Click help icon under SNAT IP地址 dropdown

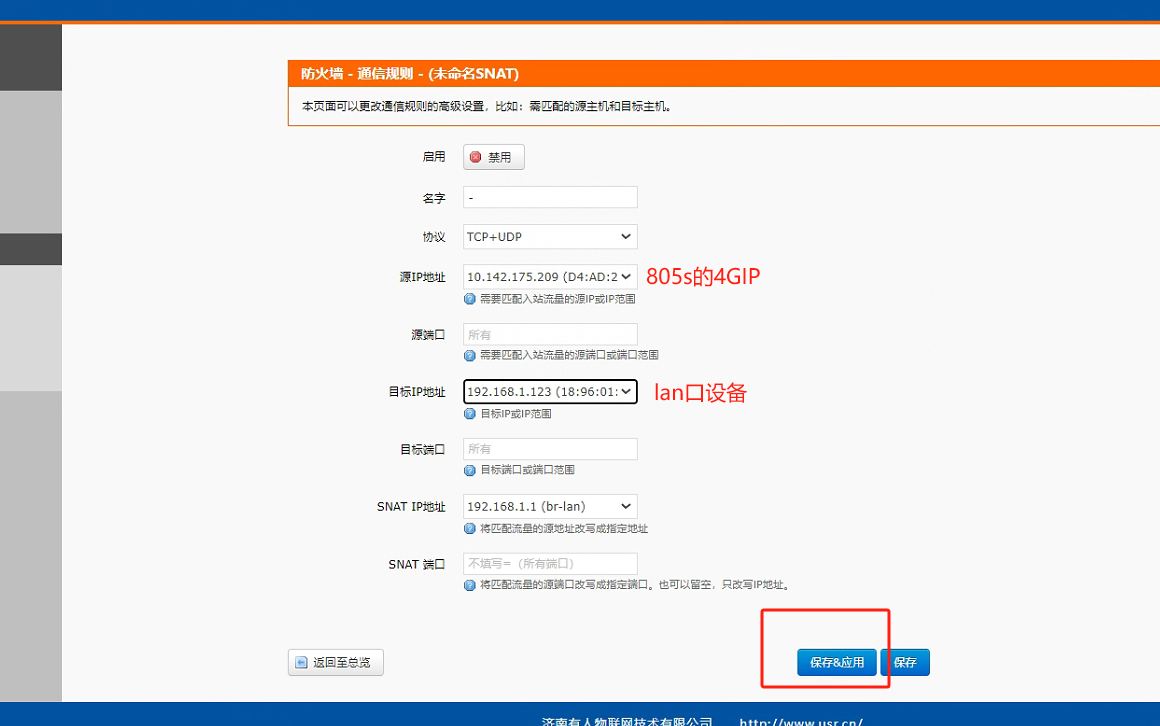click(x=470, y=529)
